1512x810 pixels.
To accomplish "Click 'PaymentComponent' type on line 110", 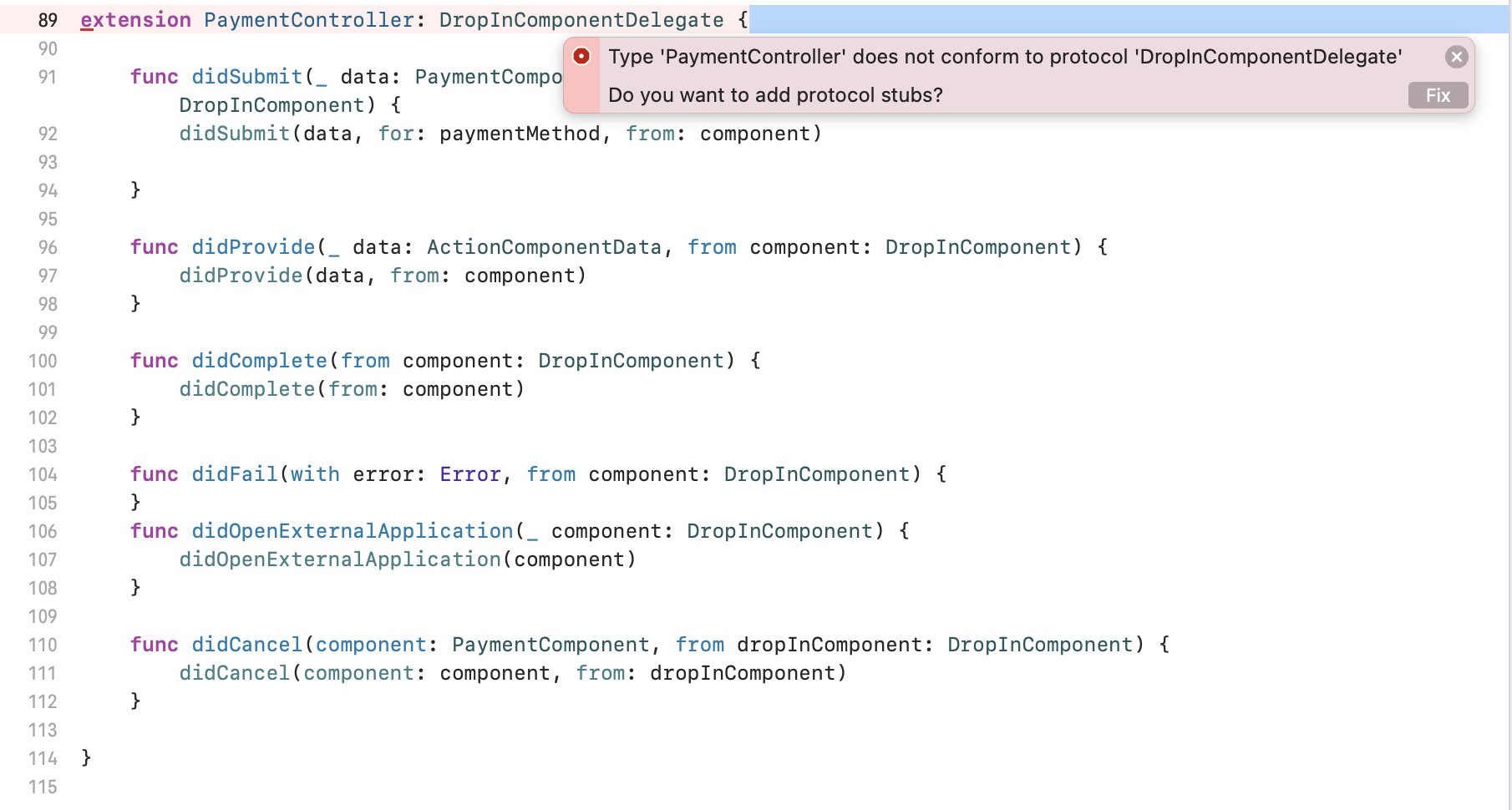I will coord(551,645).
